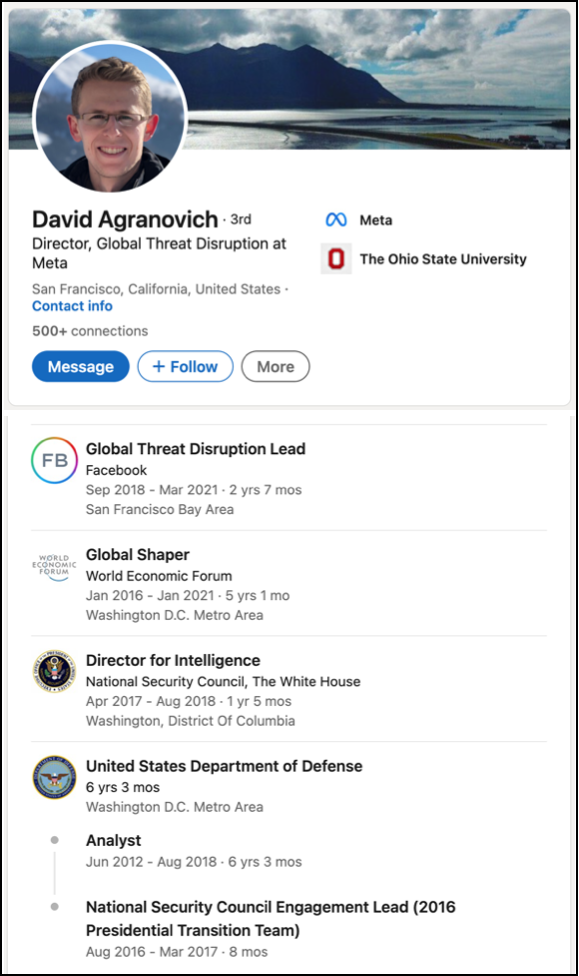This screenshot has width=579, height=976.
Task: Click the mountain landscape banner image
Action: [380, 79]
